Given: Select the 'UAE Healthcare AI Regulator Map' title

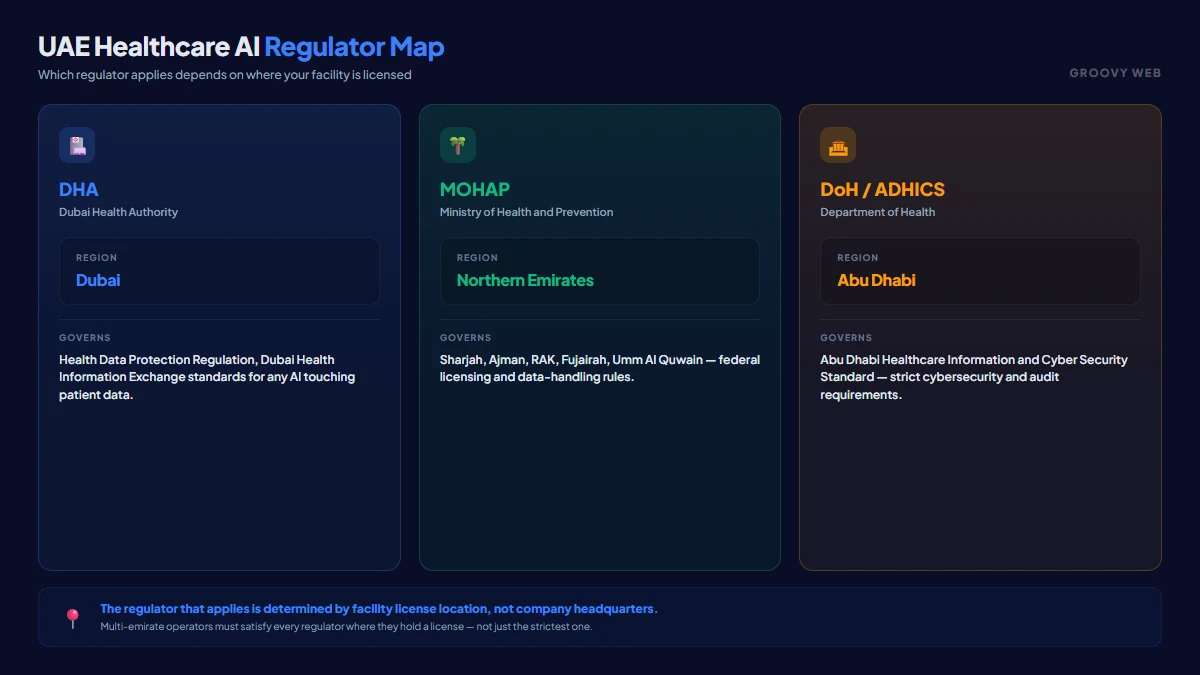Looking at the screenshot, I should click(241, 47).
